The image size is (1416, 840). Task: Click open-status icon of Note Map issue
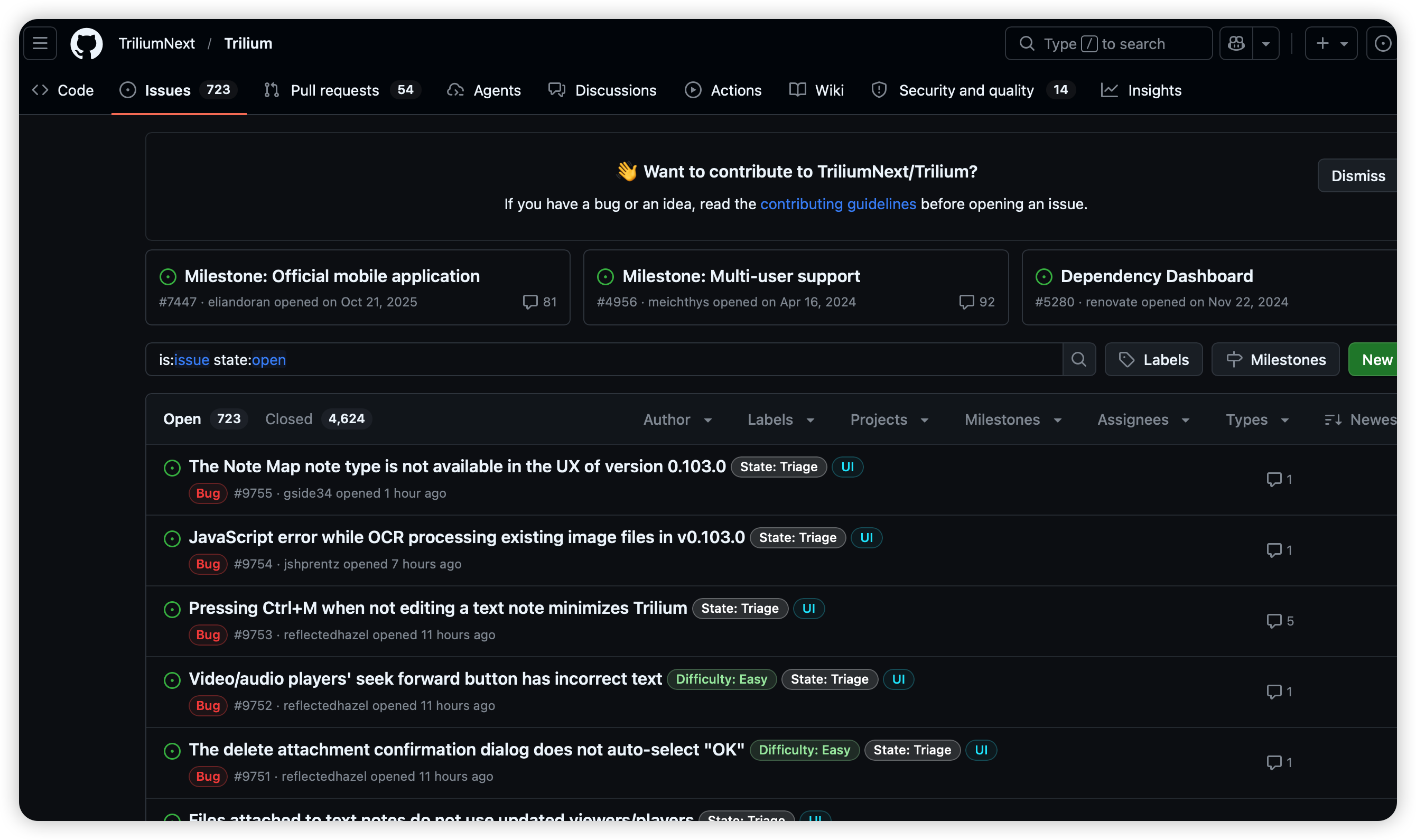click(172, 468)
